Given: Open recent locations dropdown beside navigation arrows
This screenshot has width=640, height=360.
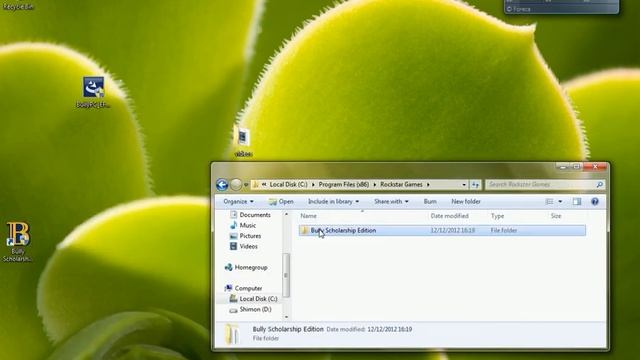Looking at the screenshot, I should [x=246, y=185].
